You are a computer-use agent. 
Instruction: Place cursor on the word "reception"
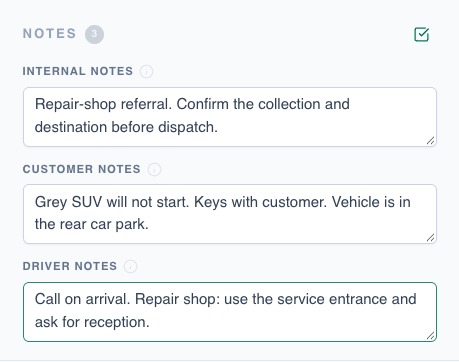115,322
